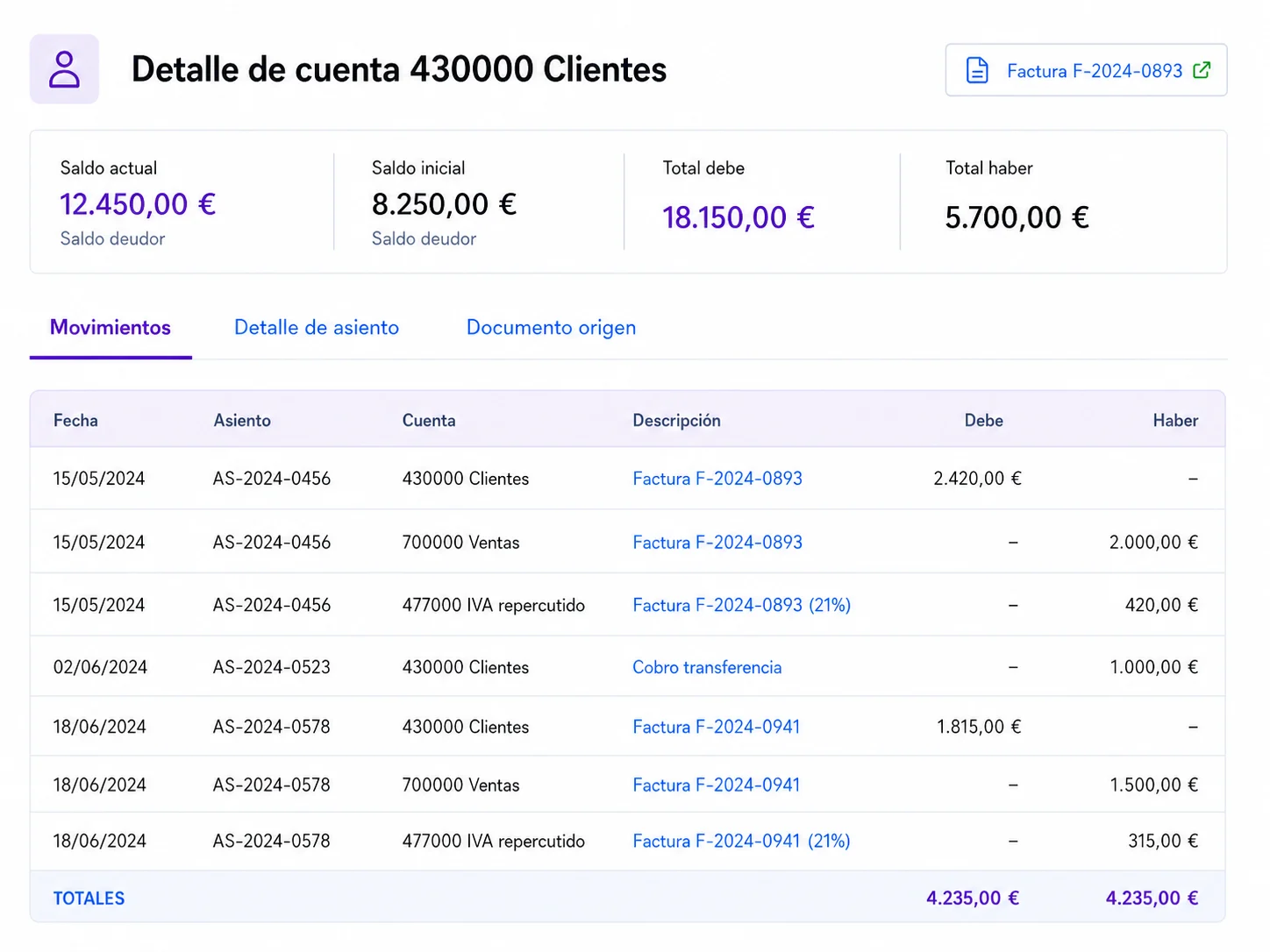Viewport: 1270px width, 952px height.
Task: Click the Cuenta column header
Action: coord(429,421)
